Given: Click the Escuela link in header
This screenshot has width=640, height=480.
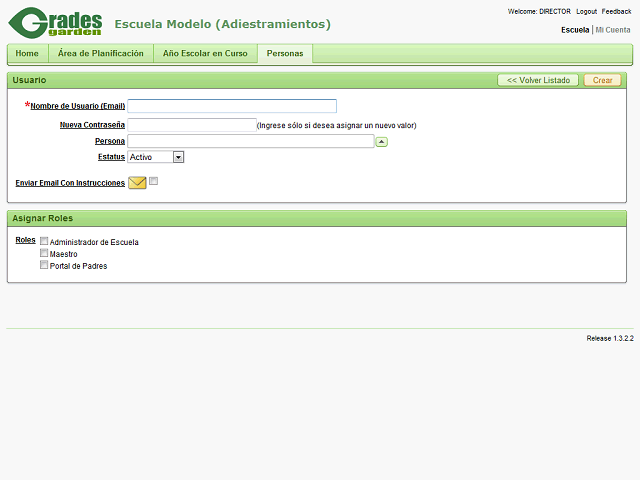Looking at the screenshot, I should 575,30.
